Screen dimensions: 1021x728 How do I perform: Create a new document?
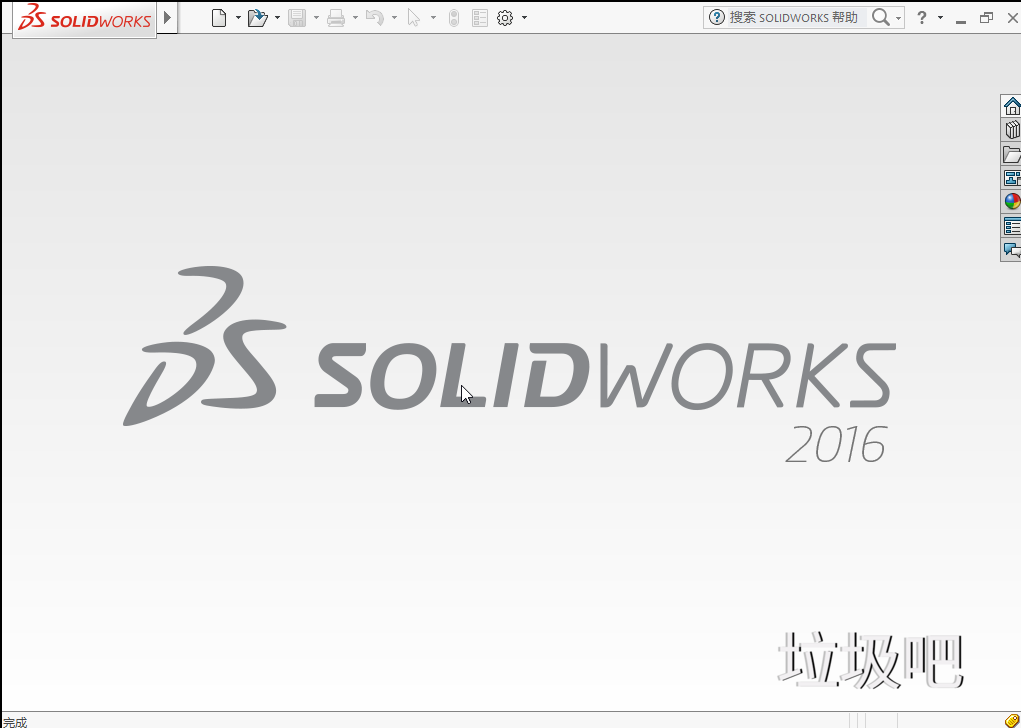[220, 17]
